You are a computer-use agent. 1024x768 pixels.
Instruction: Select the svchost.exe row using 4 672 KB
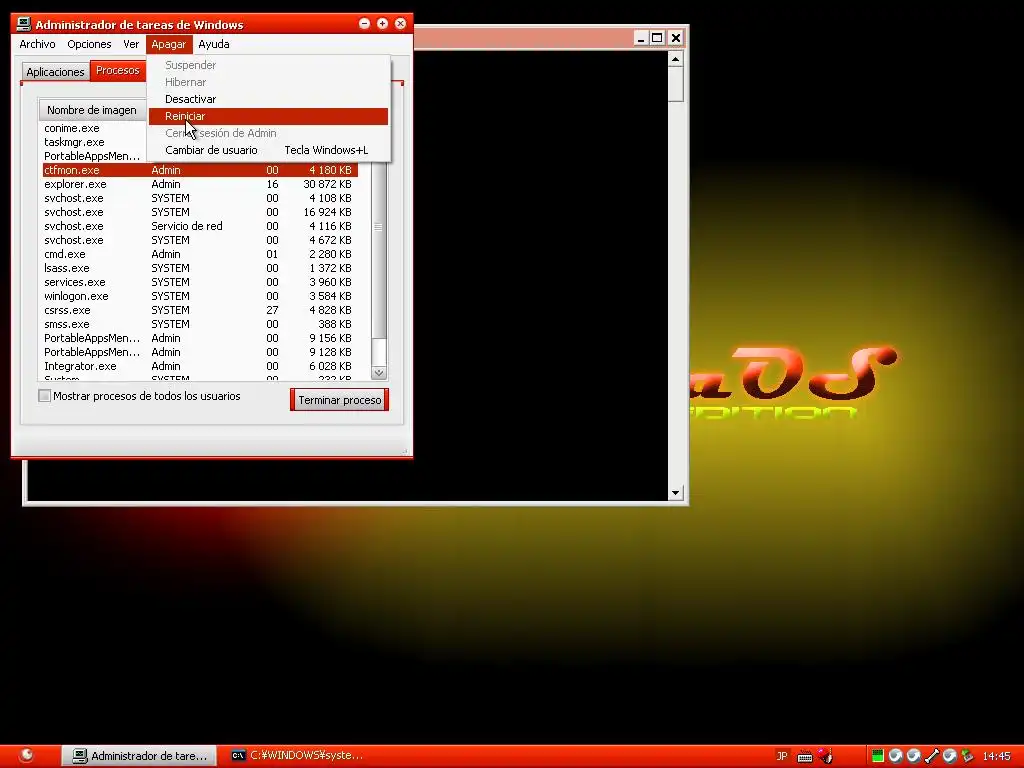pos(200,240)
